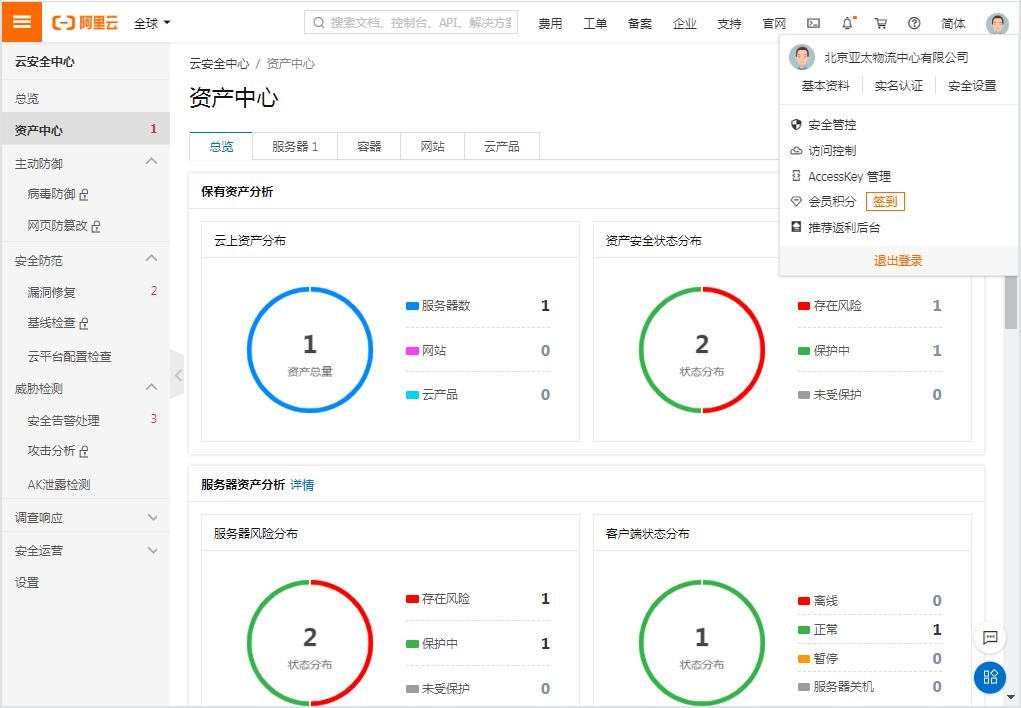This screenshot has height=708, width=1021.
Task: Click the cyan 云产品 legend swatch
Action: pyautogui.click(x=412, y=395)
